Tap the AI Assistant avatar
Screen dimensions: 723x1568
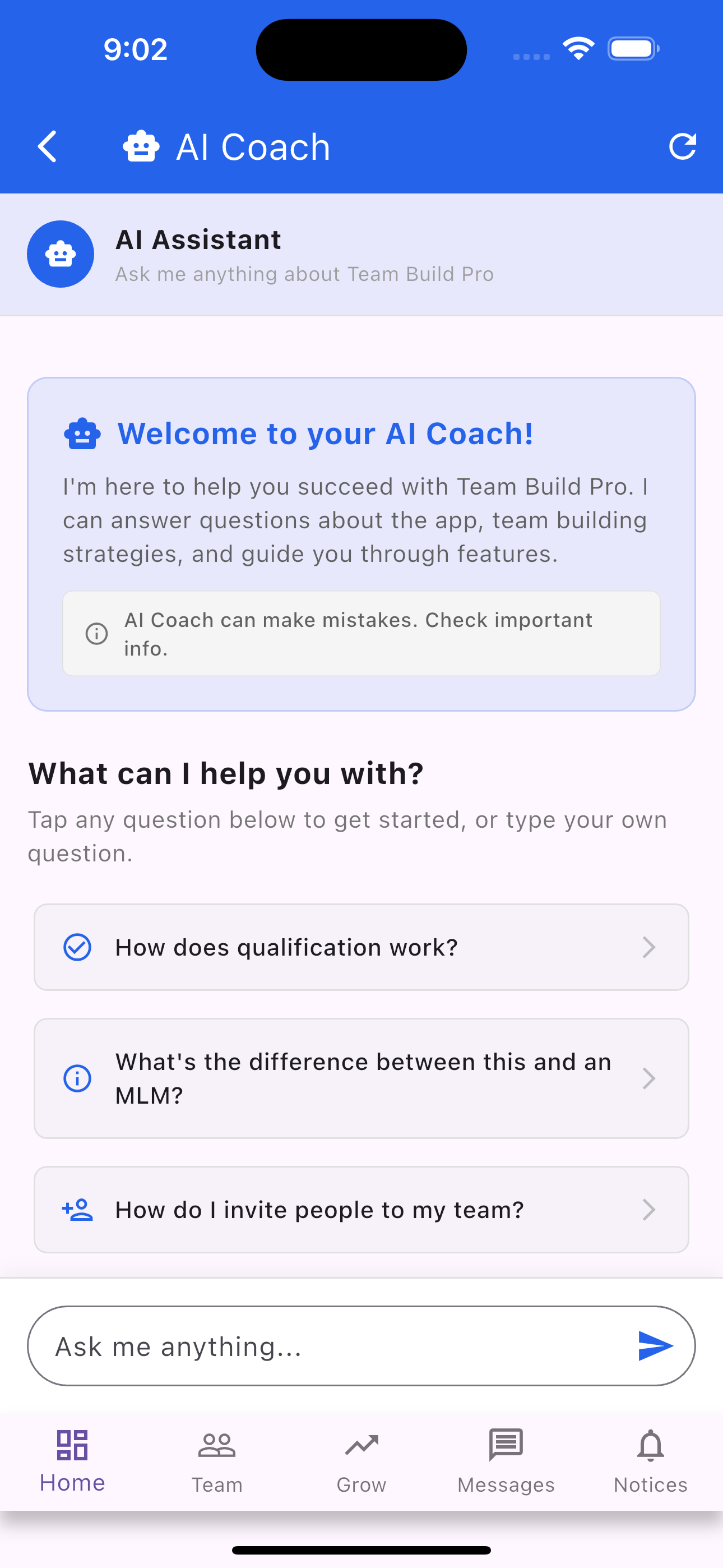click(x=61, y=254)
